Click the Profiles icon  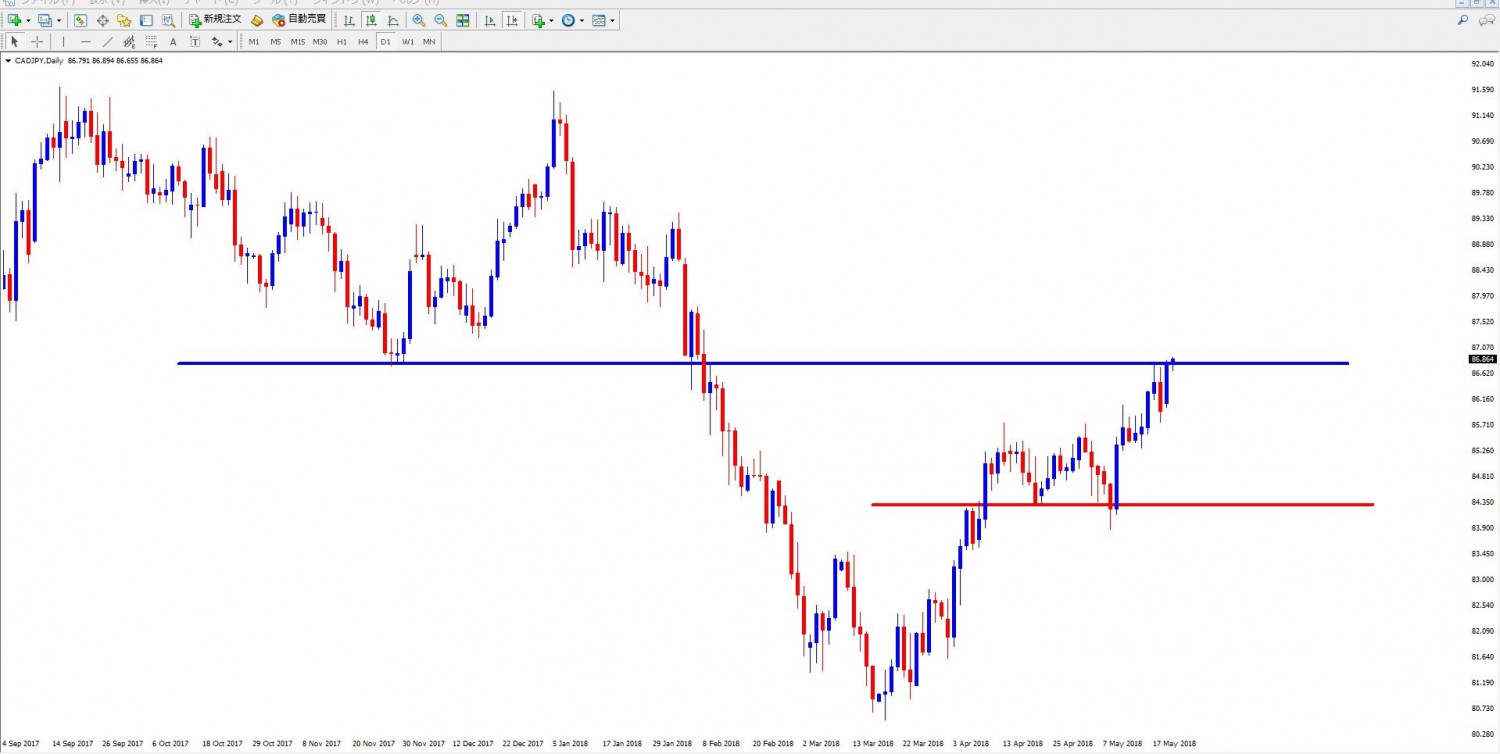[x=44, y=20]
